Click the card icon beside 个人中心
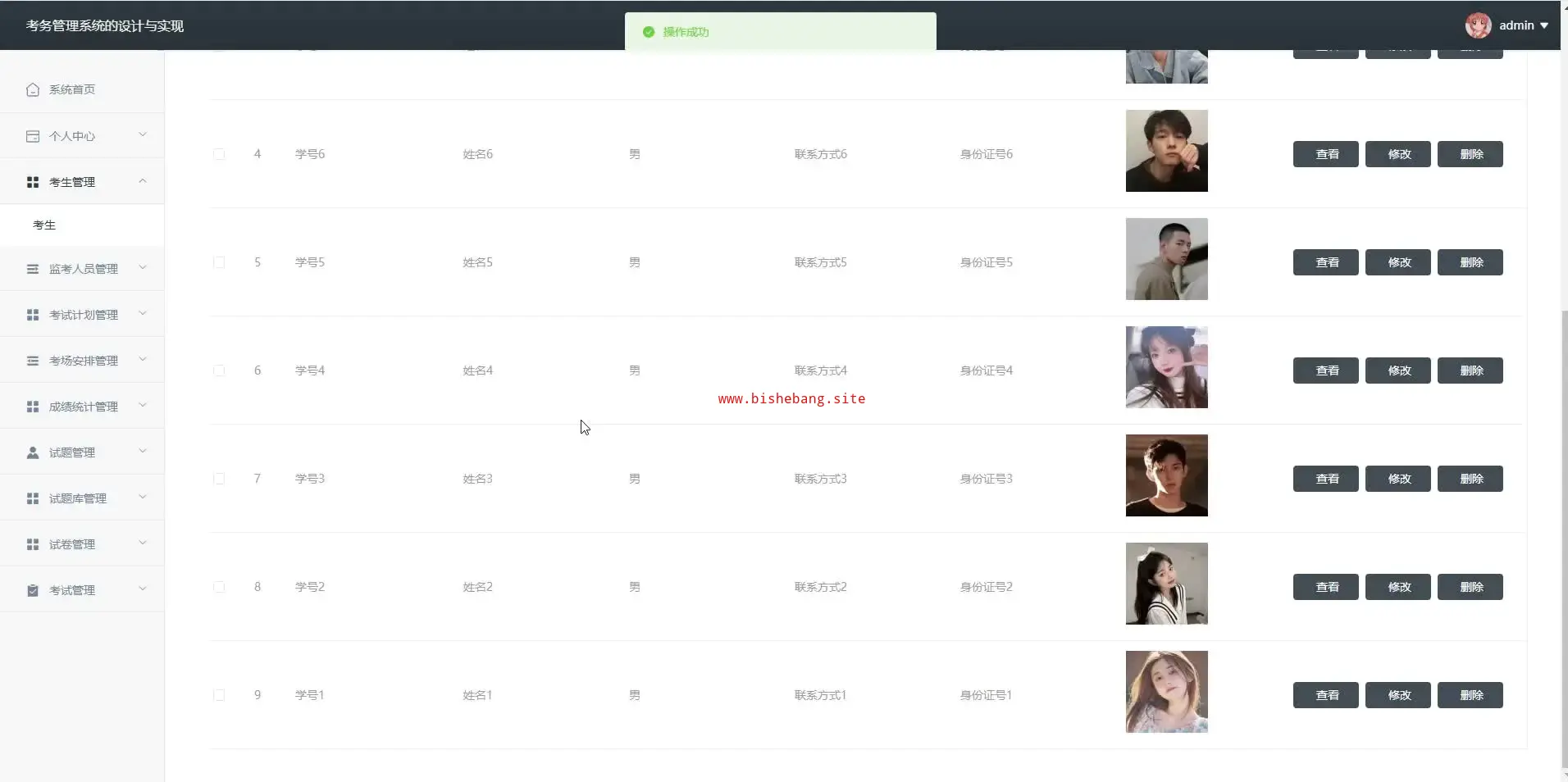 (x=33, y=136)
